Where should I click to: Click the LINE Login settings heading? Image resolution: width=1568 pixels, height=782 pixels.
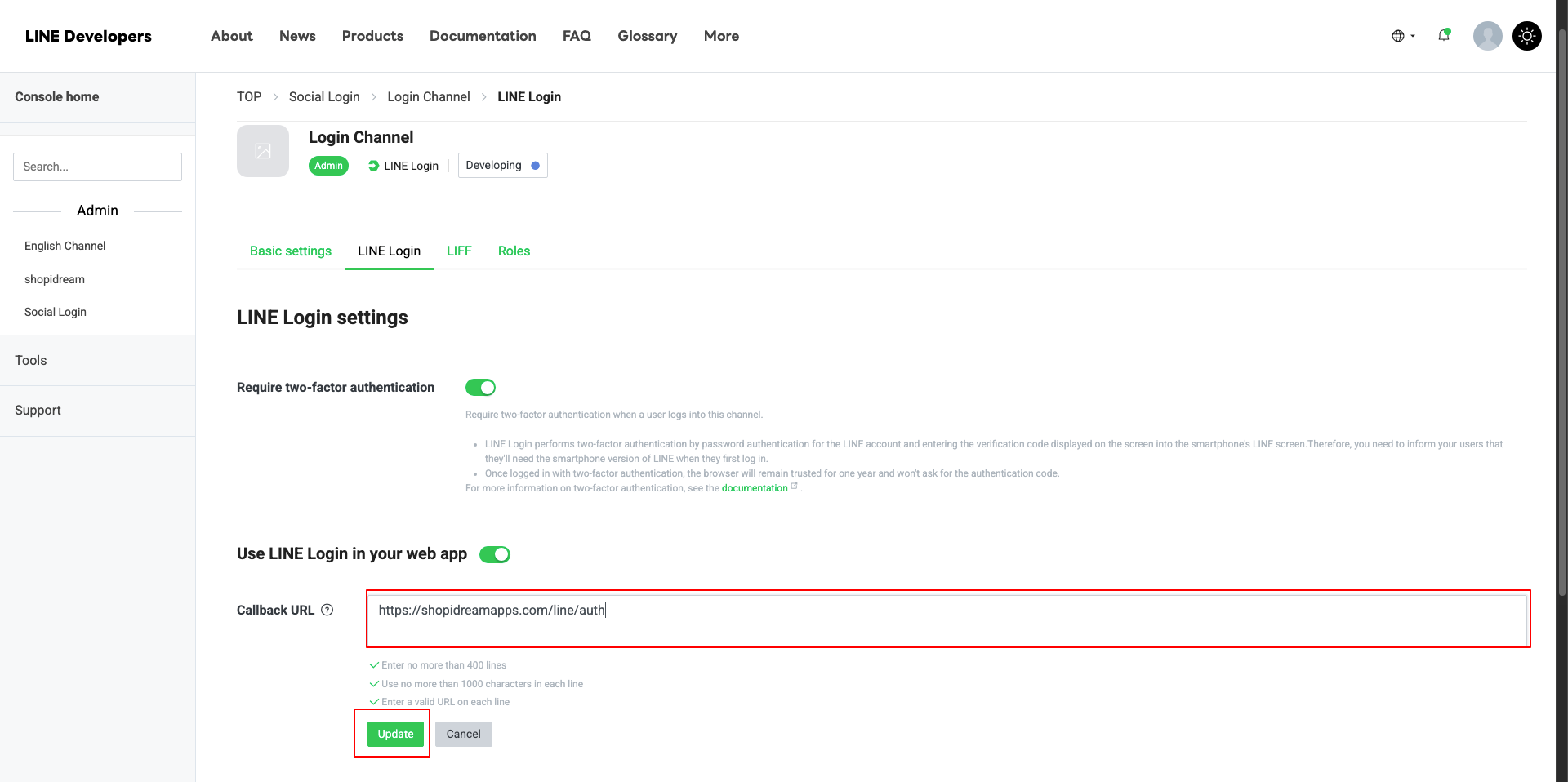tap(323, 318)
